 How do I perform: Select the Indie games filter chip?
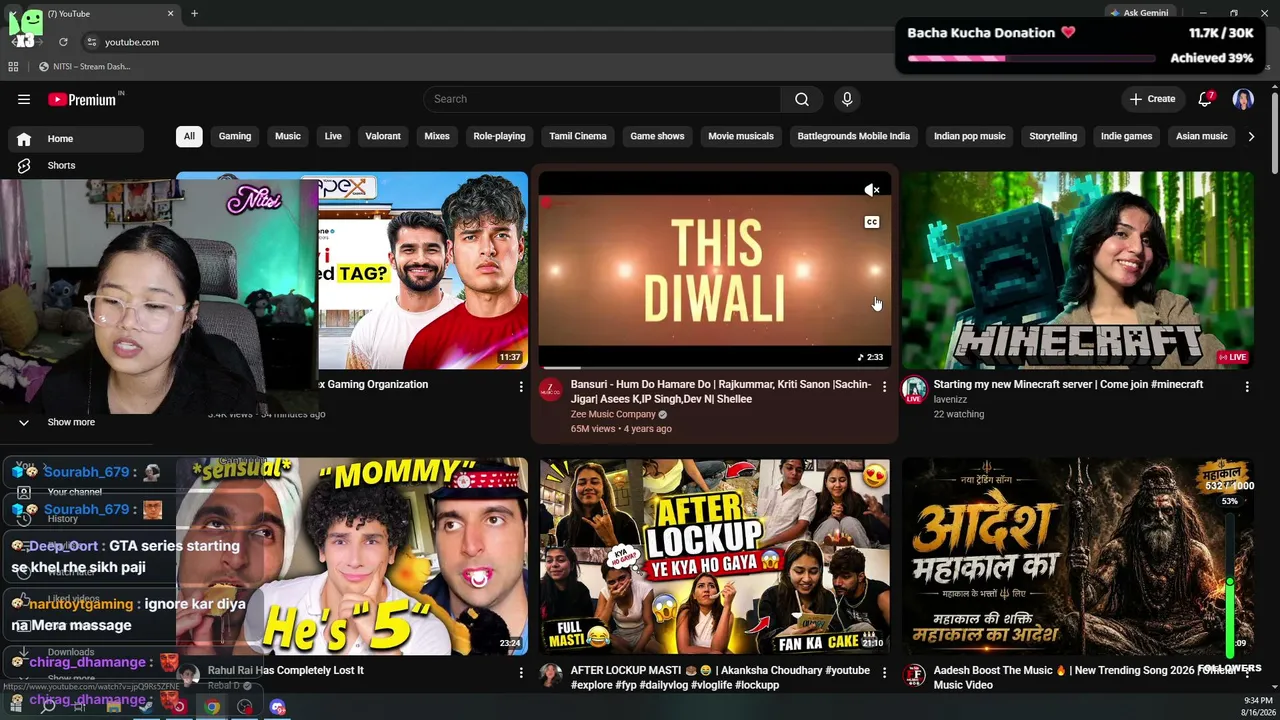(x=1127, y=136)
